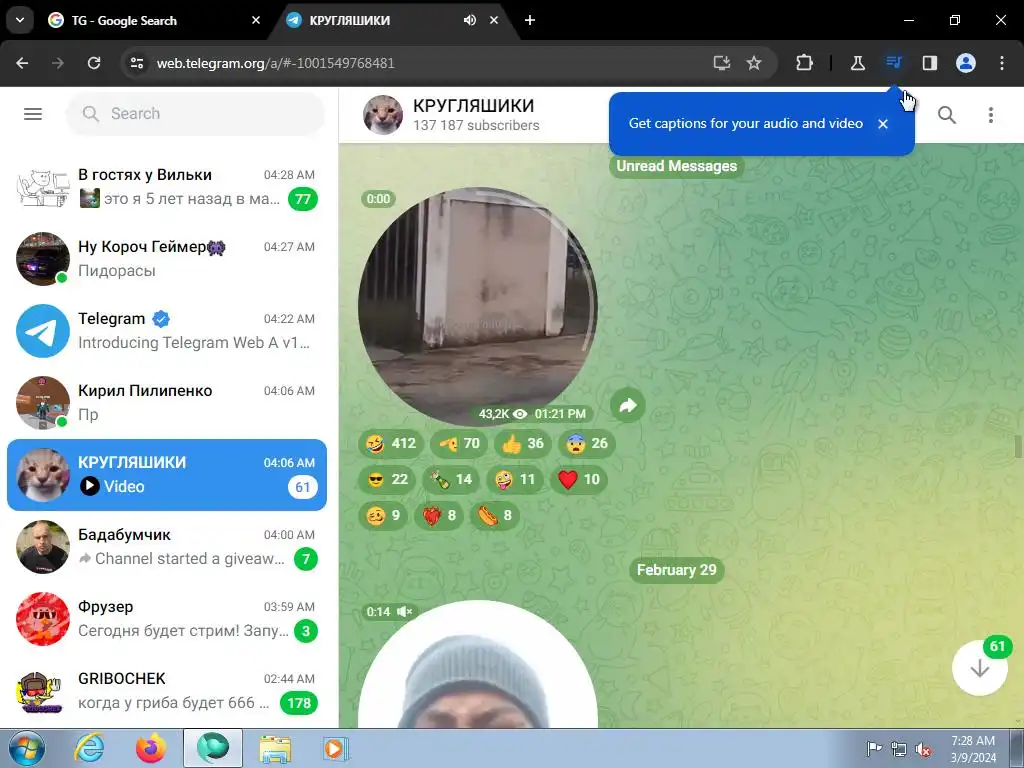This screenshot has width=1024, height=768.
Task: Launch Internet Explorer from taskbar
Action: [89, 749]
